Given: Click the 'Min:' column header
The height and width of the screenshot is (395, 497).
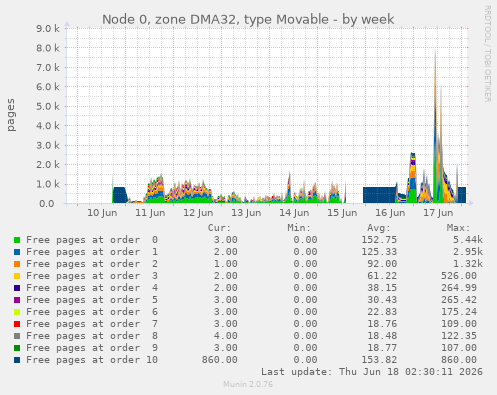Looking at the screenshot, I should coord(299,228).
